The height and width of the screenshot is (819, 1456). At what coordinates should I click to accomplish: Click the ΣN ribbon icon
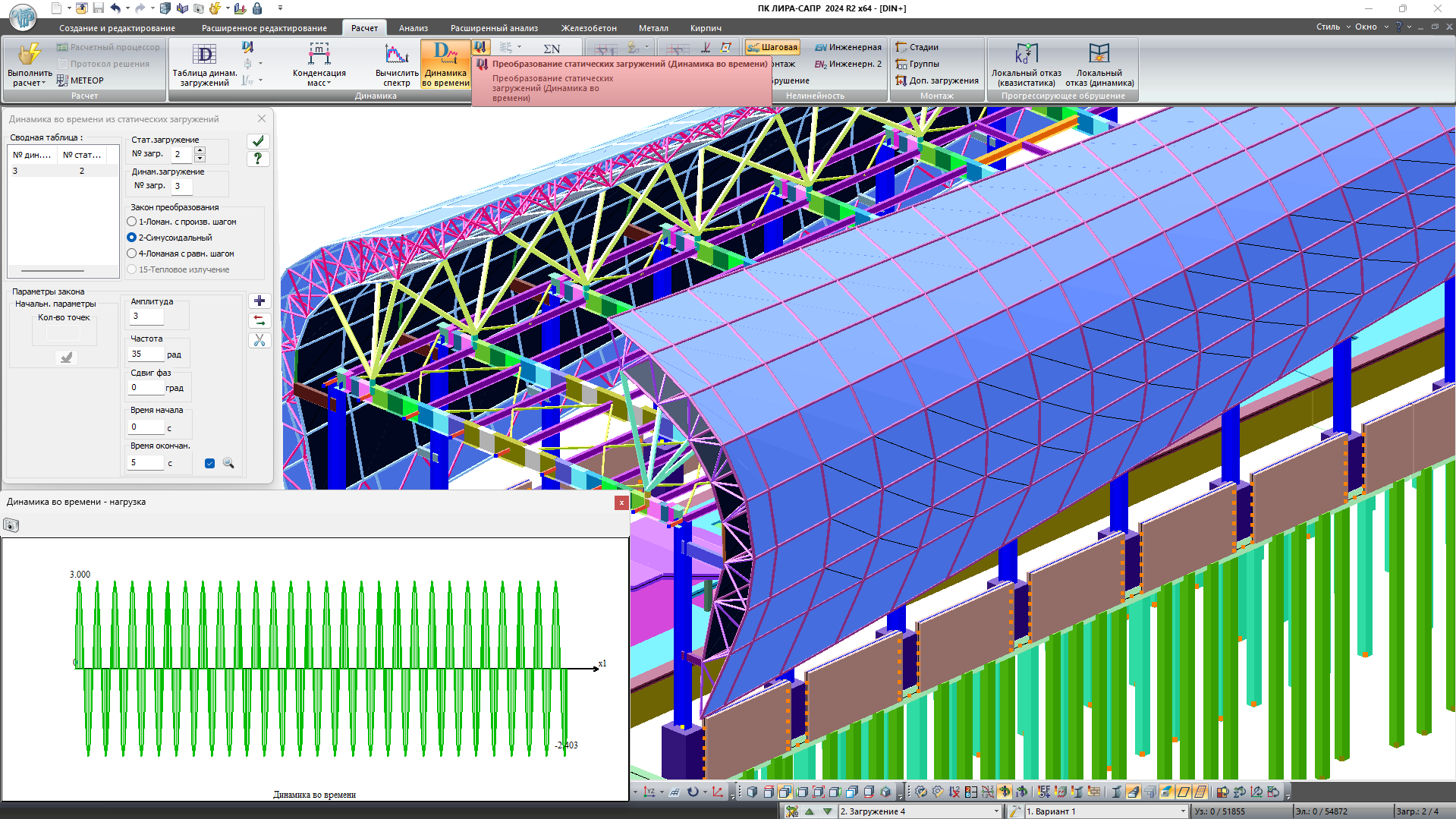point(552,49)
